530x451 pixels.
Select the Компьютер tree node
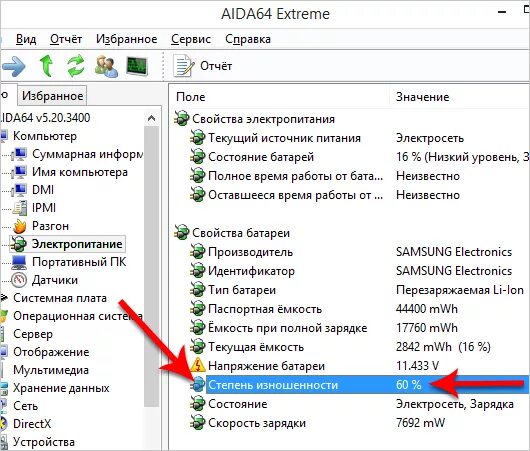45,136
